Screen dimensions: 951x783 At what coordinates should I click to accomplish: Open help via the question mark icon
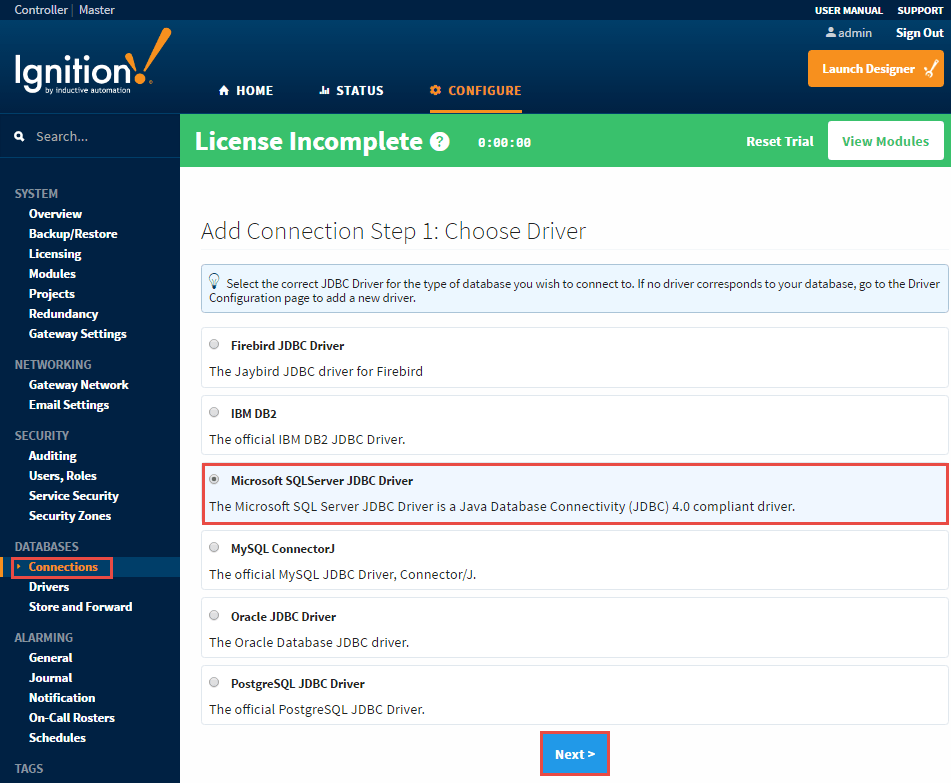pos(439,141)
